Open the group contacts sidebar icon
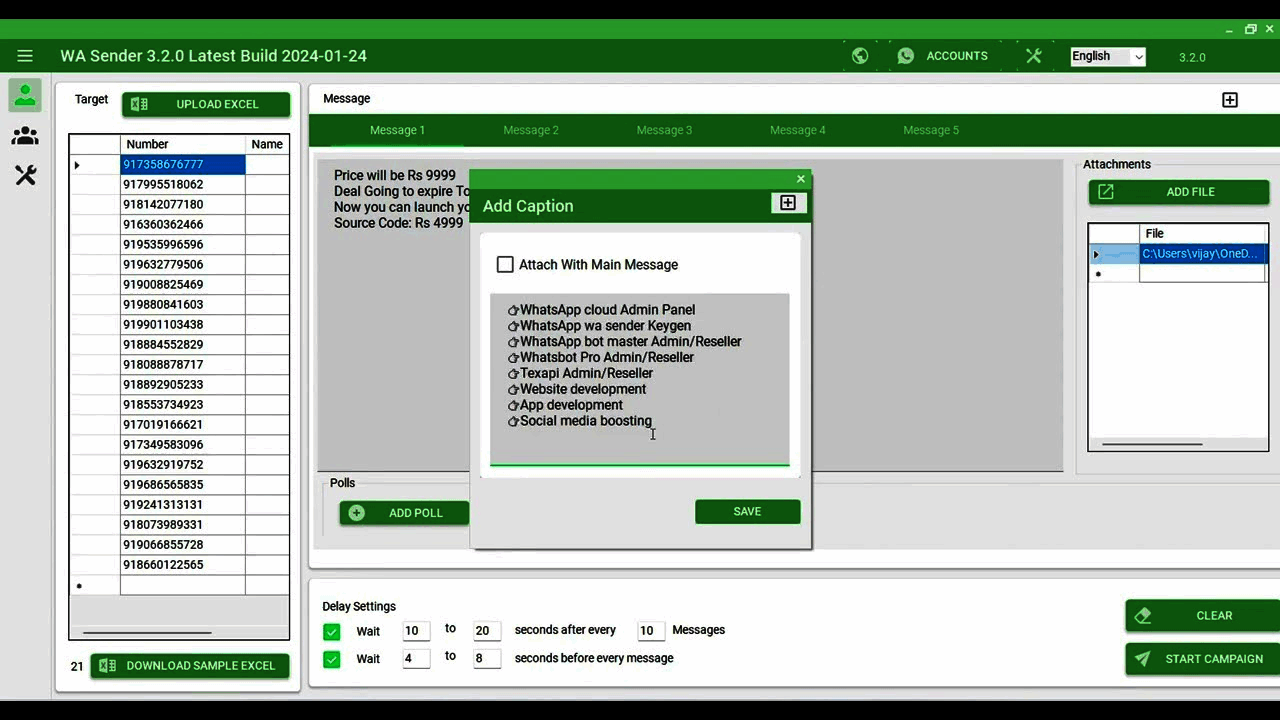Image resolution: width=1280 pixels, height=720 pixels. pyautogui.click(x=24, y=136)
